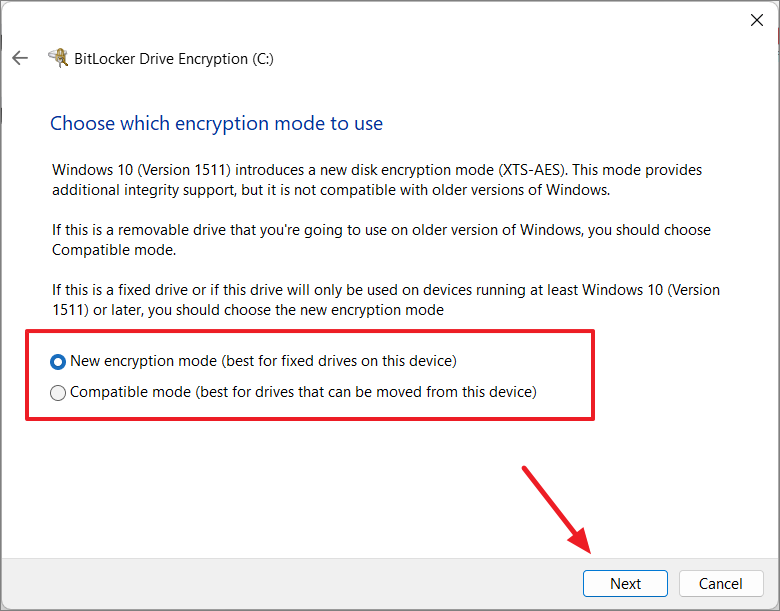Click the 'BitLocker Drive Encryption (C:)' window title
The width and height of the screenshot is (780, 611).
(174, 59)
